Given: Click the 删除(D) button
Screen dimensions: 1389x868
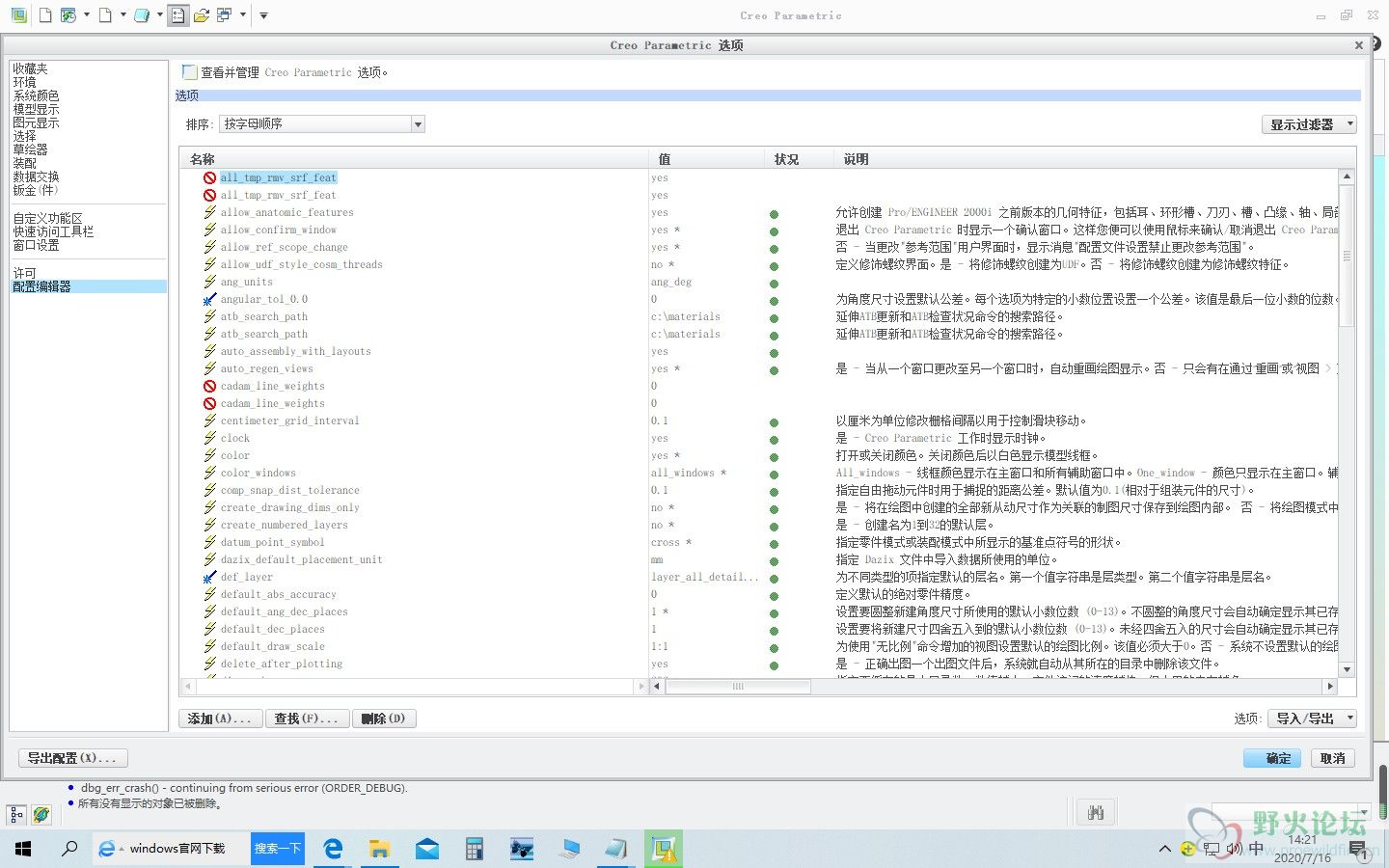Looking at the screenshot, I should coord(384,719).
